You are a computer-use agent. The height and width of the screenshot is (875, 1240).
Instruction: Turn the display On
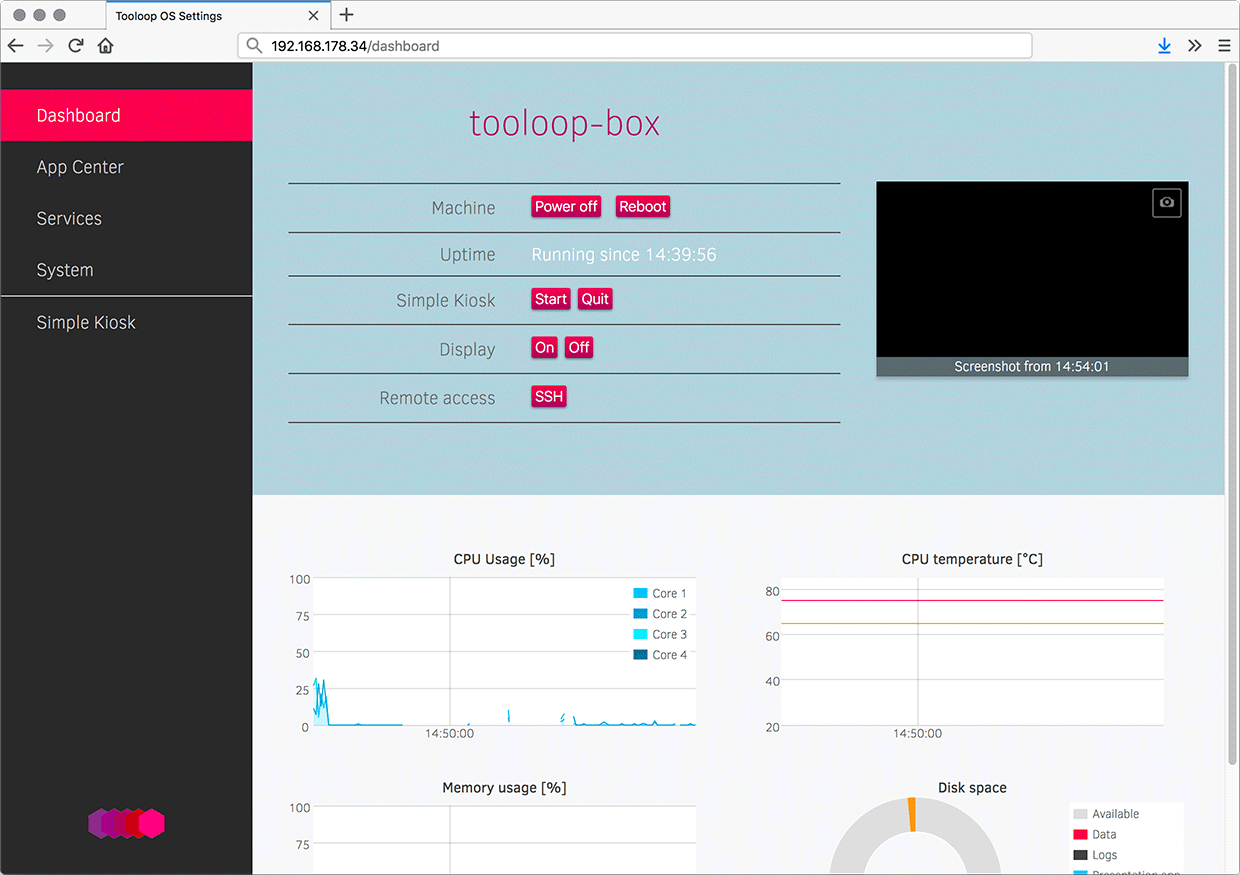[x=544, y=348]
